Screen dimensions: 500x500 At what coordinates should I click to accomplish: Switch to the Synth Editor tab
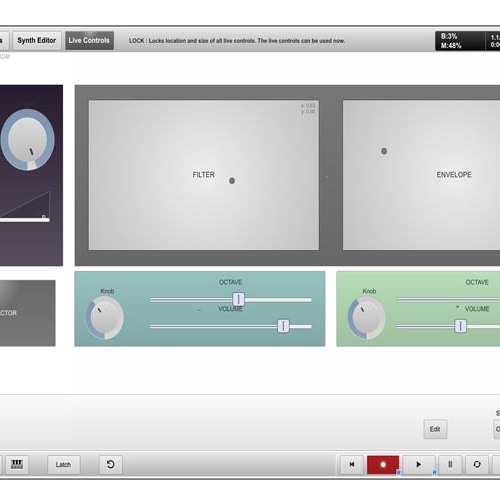tap(37, 40)
